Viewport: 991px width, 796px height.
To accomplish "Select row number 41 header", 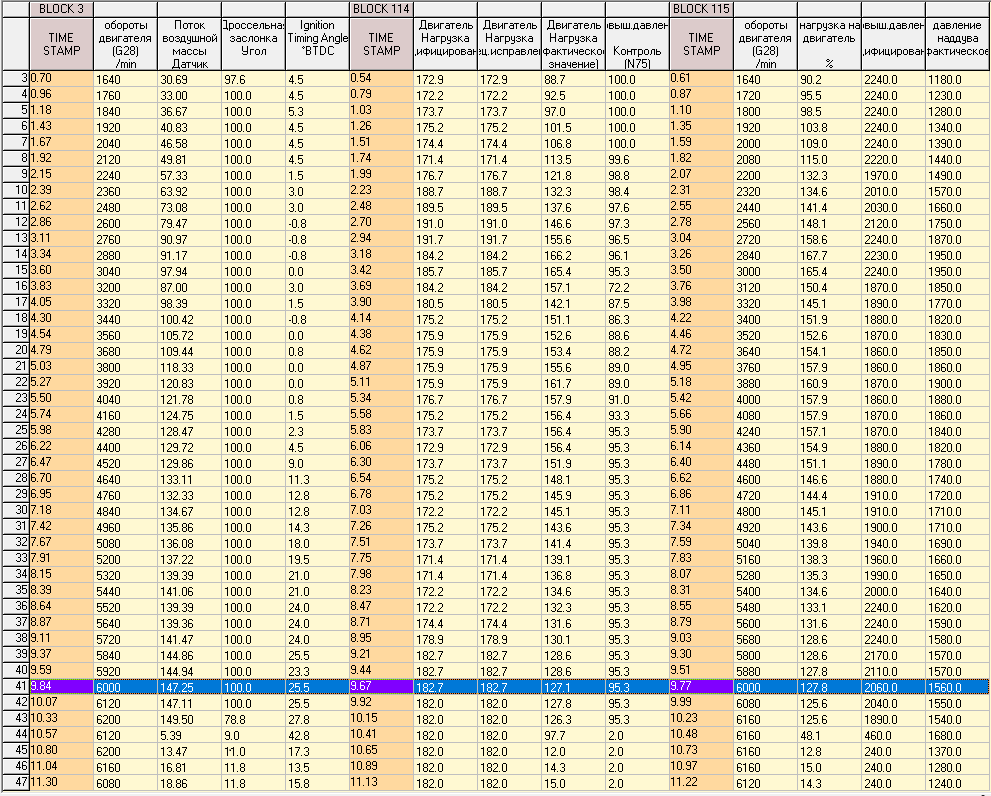I will pos(15,687).
